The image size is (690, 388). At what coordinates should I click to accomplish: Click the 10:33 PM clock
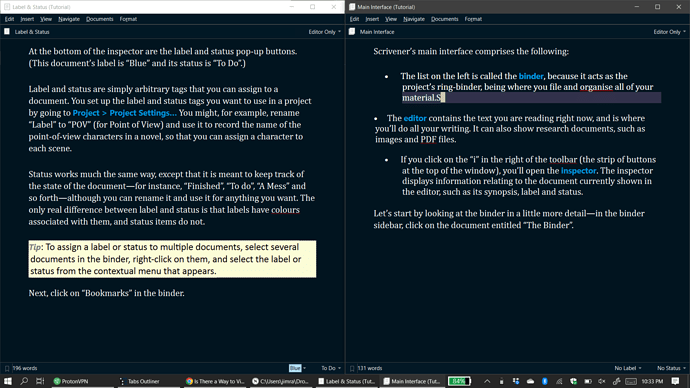[652, 381]
